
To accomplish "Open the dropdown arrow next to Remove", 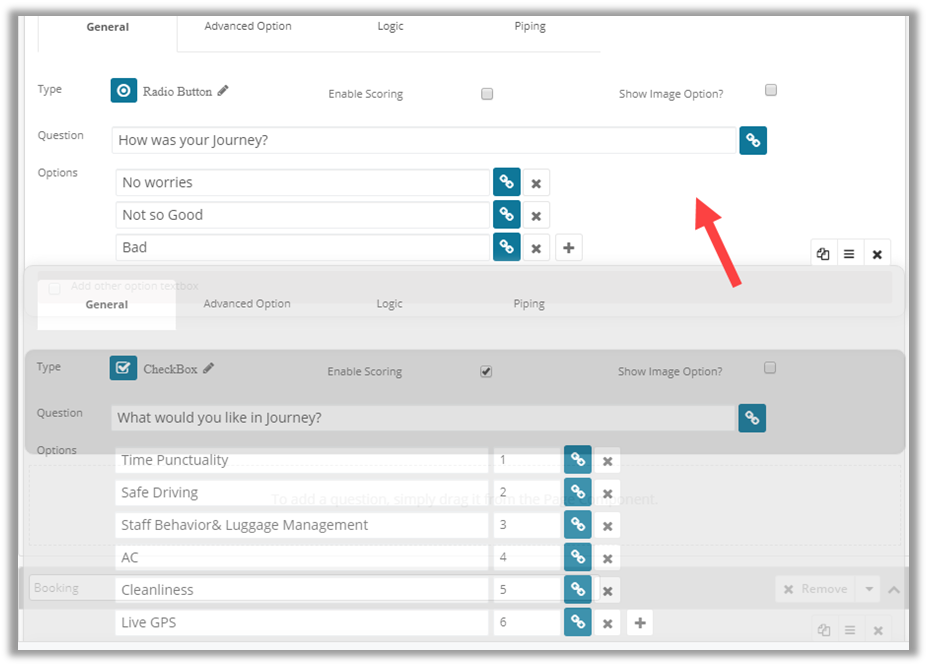I will [869, 589].
